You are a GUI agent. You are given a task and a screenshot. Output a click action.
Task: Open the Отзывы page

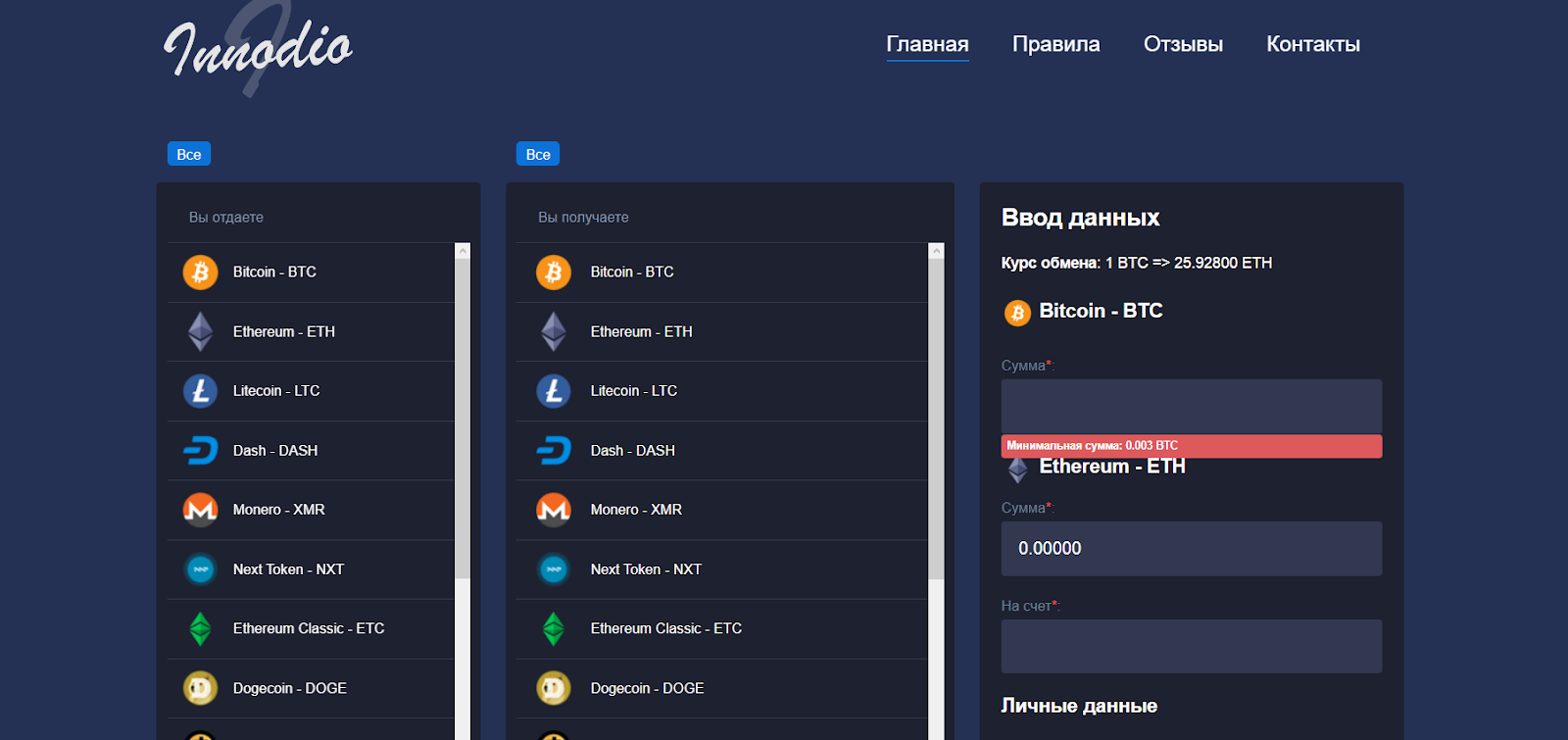click(1183, 44)
